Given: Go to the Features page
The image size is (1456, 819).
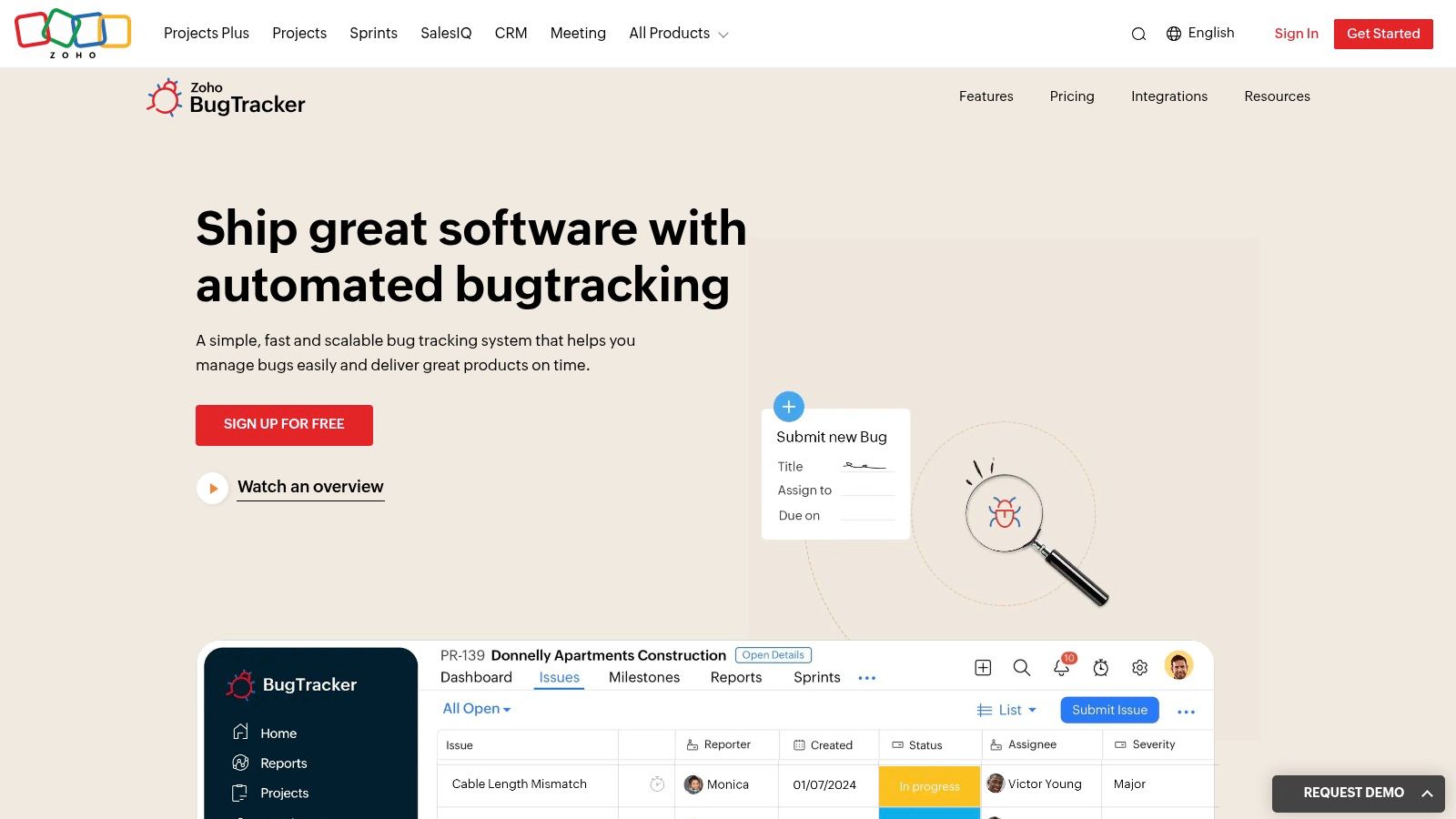Looking at the screenshot, I should click(x=986, y=96).
